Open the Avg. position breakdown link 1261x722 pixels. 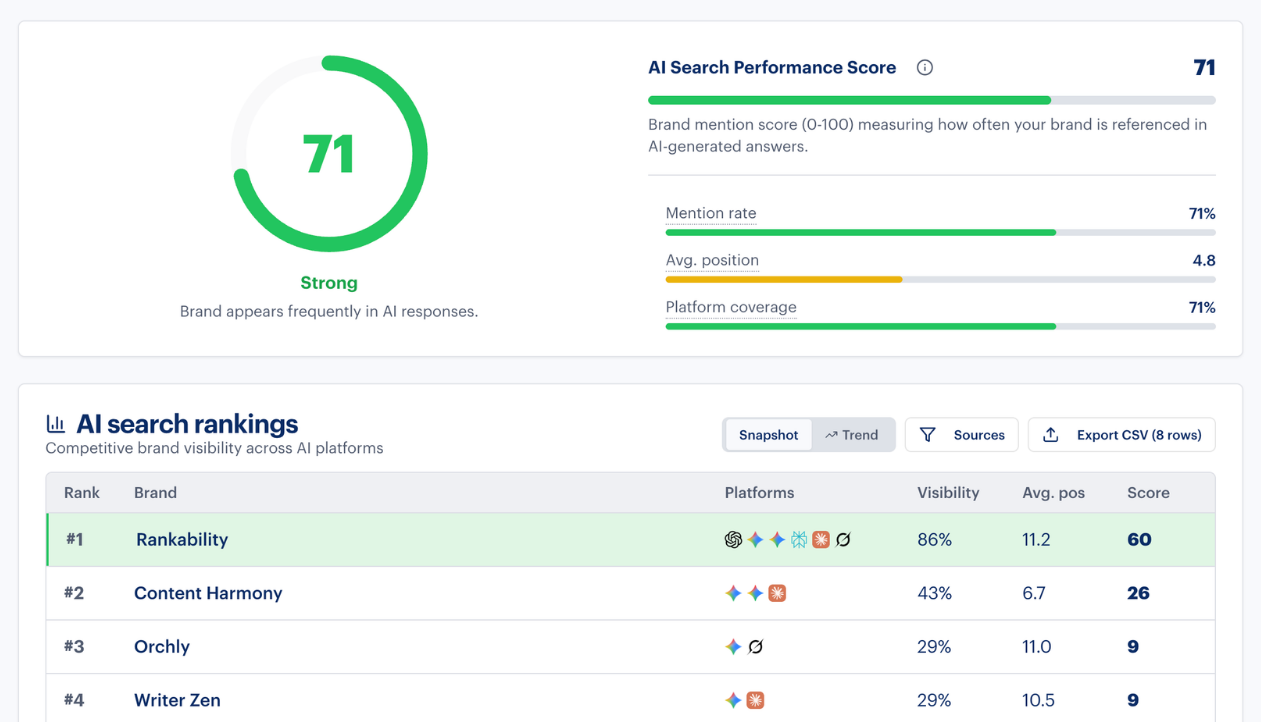coord(712,260)
